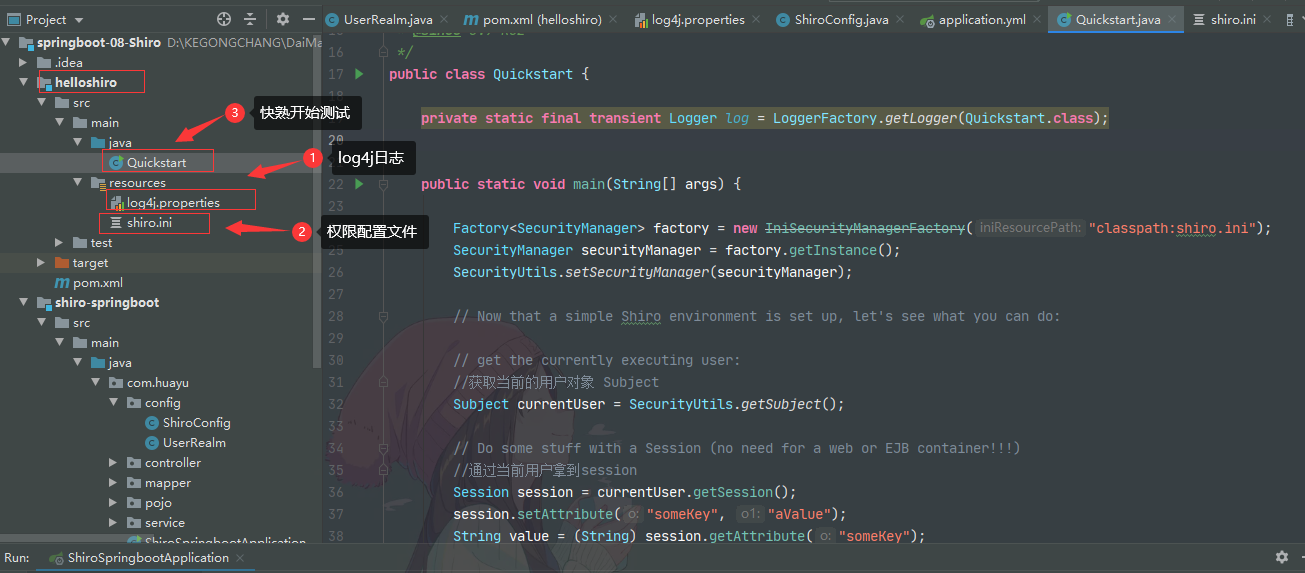Open Project panel settings gear
Viewport: 1305px width, 573px height.
283,19
